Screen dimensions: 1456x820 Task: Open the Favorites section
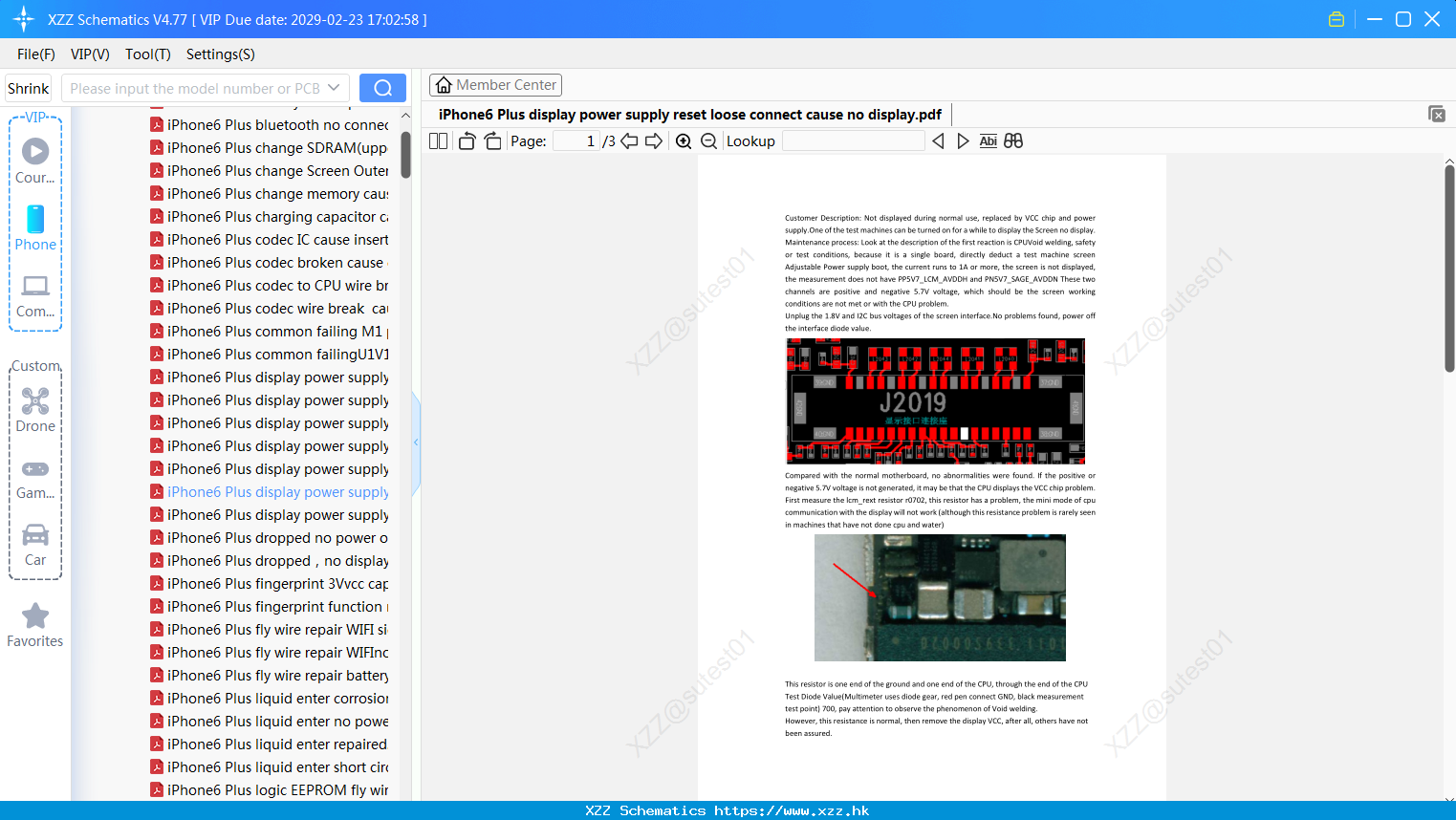35,625
